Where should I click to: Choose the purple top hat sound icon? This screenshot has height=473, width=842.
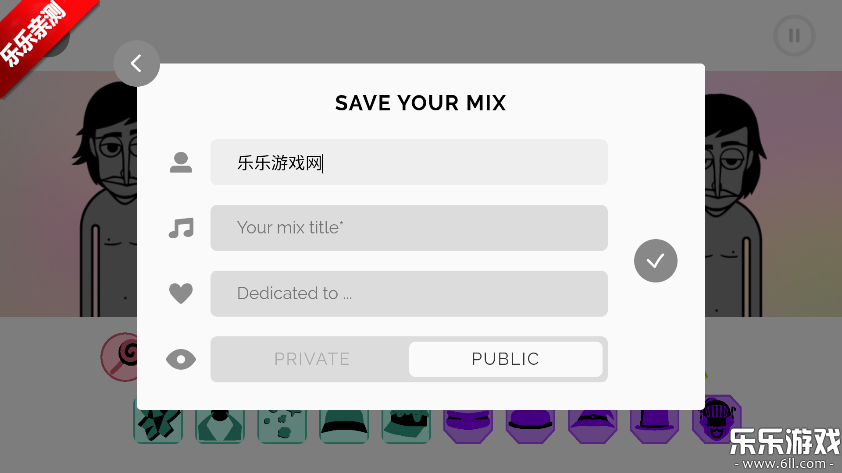(655, 424)
